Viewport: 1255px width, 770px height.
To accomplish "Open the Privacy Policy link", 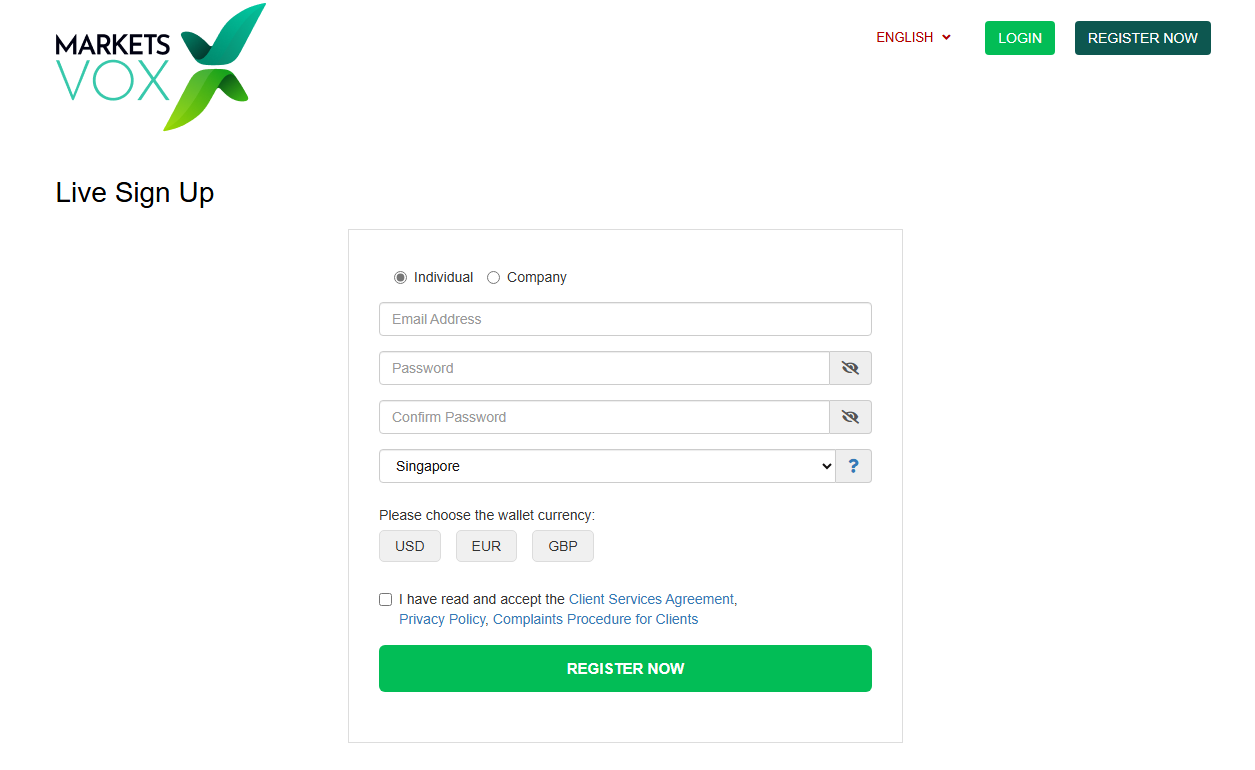I will pos(442,619).
